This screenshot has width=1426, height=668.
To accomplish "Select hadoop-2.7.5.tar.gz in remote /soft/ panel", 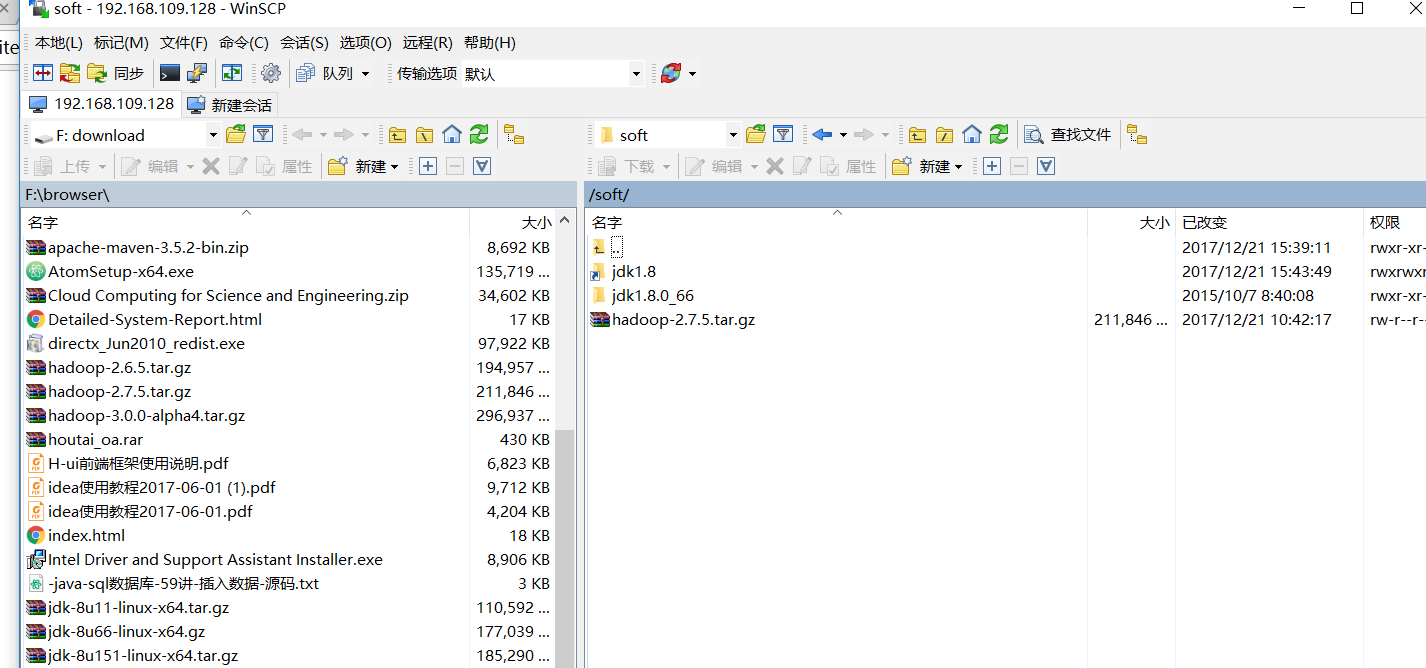I will (x=671, y=320).
